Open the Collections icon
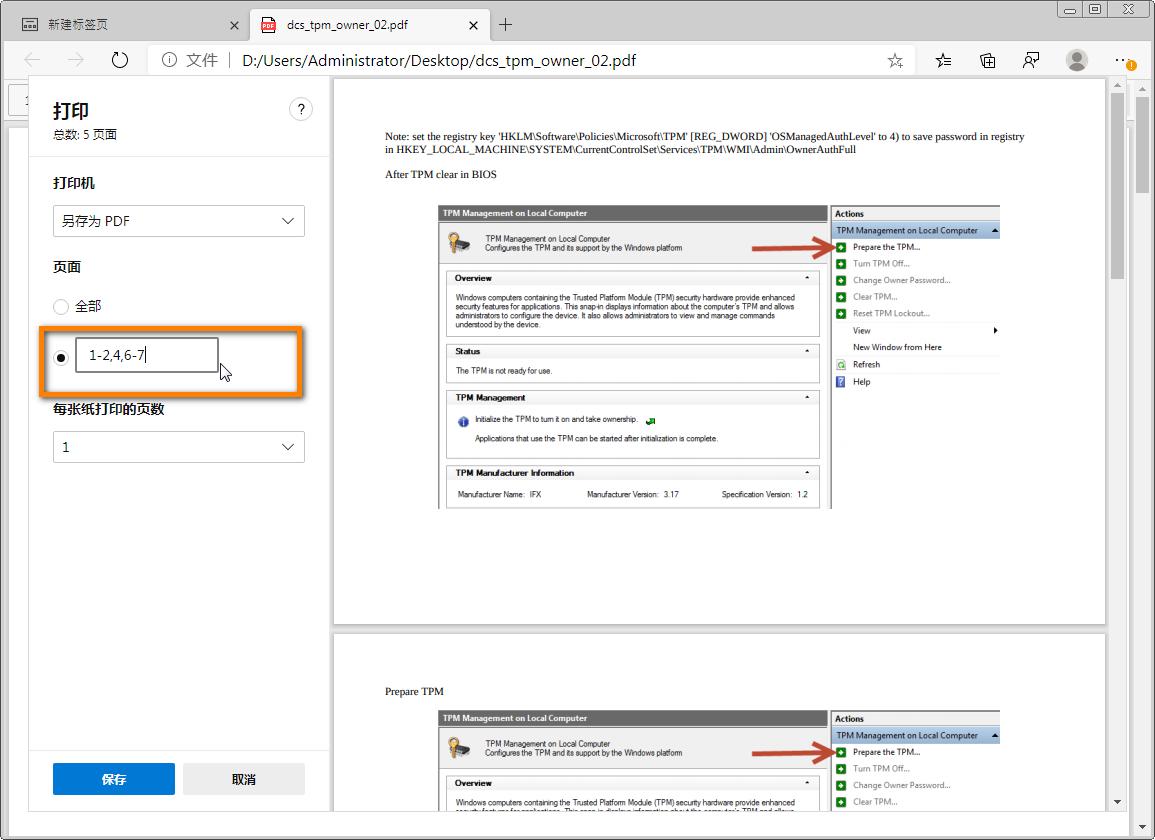The height and width of the screenshot is (840, 1155). [987, 60]
